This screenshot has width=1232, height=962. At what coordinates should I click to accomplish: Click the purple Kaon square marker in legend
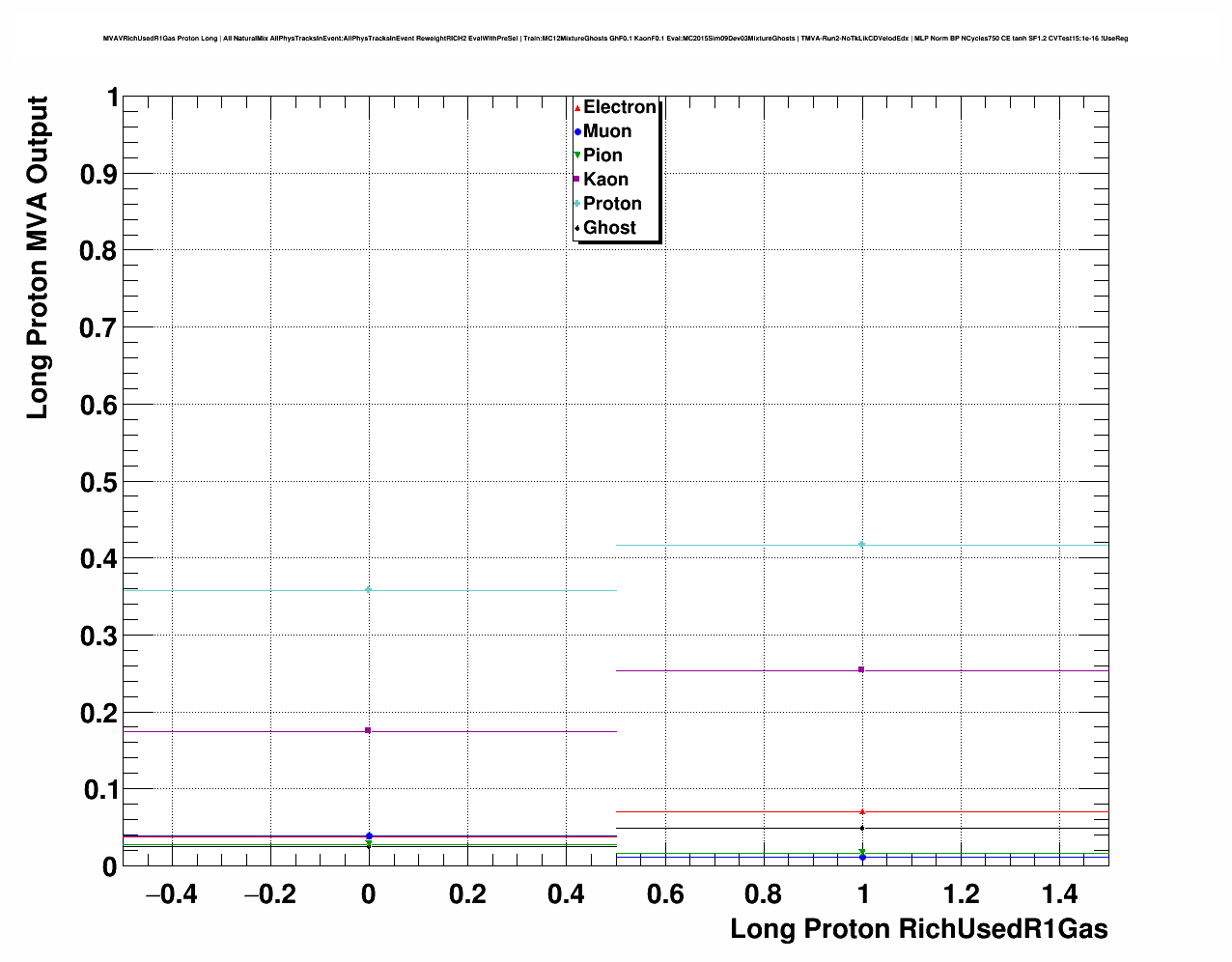[x=577, y=180]
